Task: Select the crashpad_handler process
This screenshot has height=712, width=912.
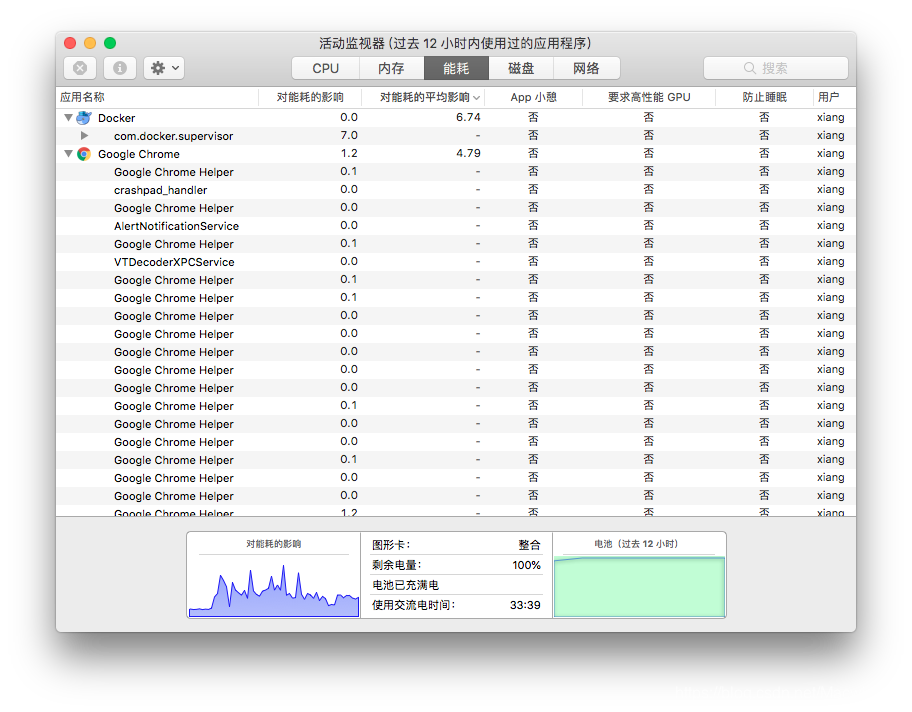Action: [161, 190]
